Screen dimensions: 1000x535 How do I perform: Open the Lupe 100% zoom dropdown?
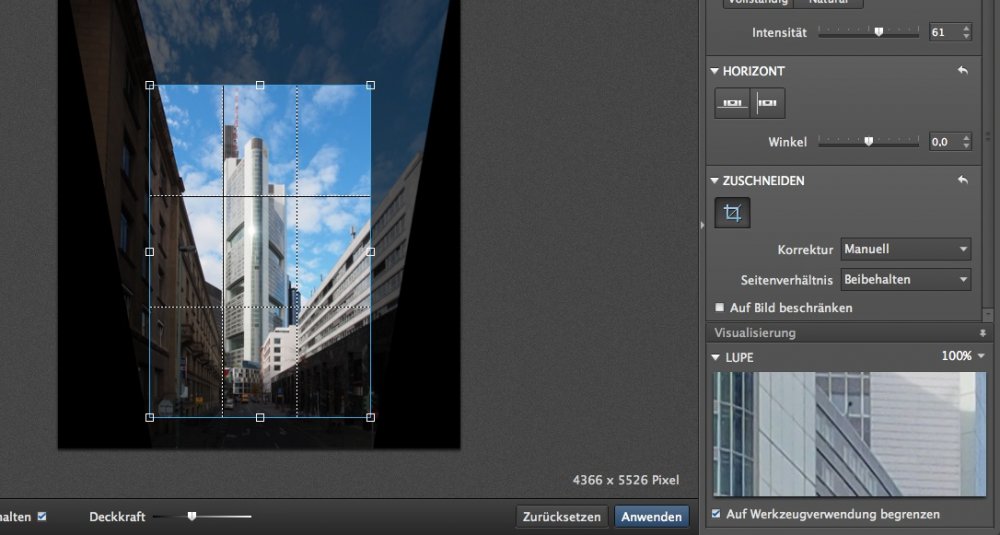pyautogui.click(x=964, y=356)
